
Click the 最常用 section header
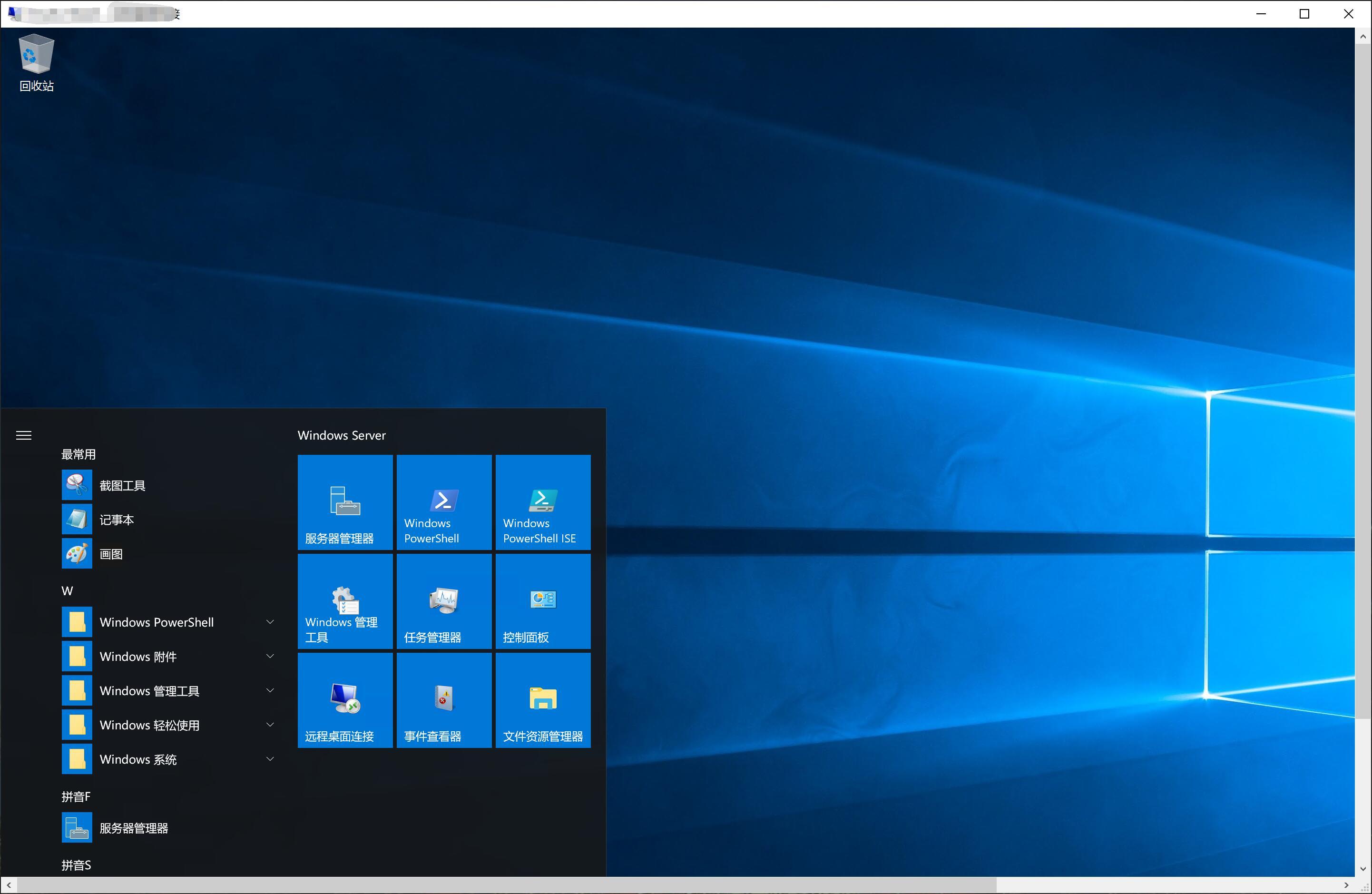78,454
